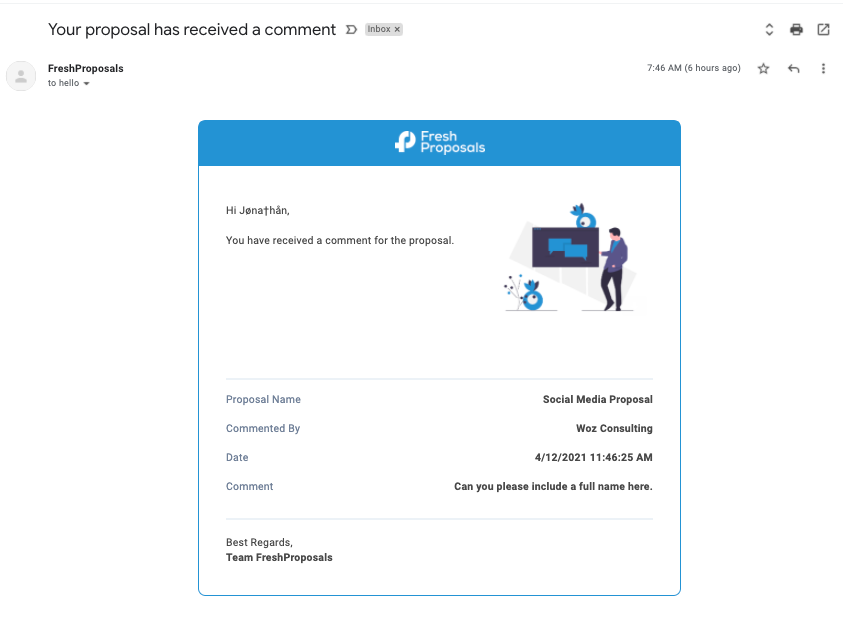Click 'Team FreshProposals' signature
This screenshot has height=618, width=843.
(279, 557)
